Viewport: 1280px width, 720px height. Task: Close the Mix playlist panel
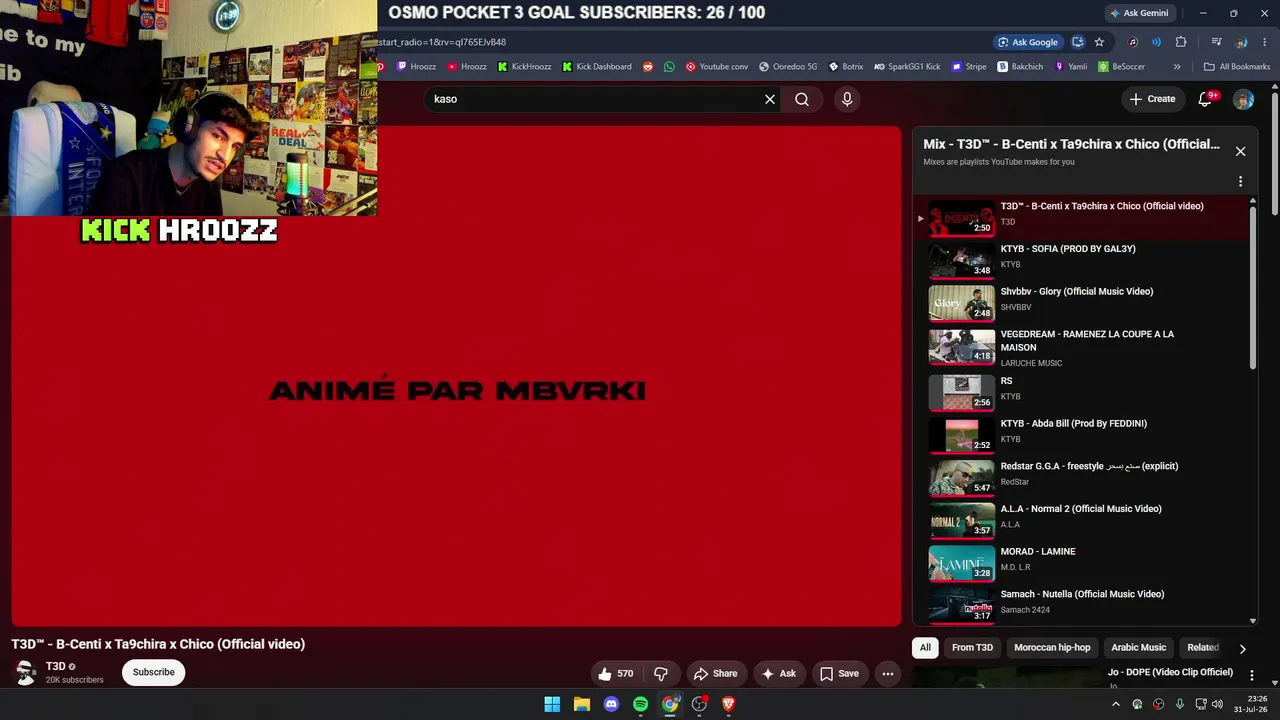(1240, 151)
